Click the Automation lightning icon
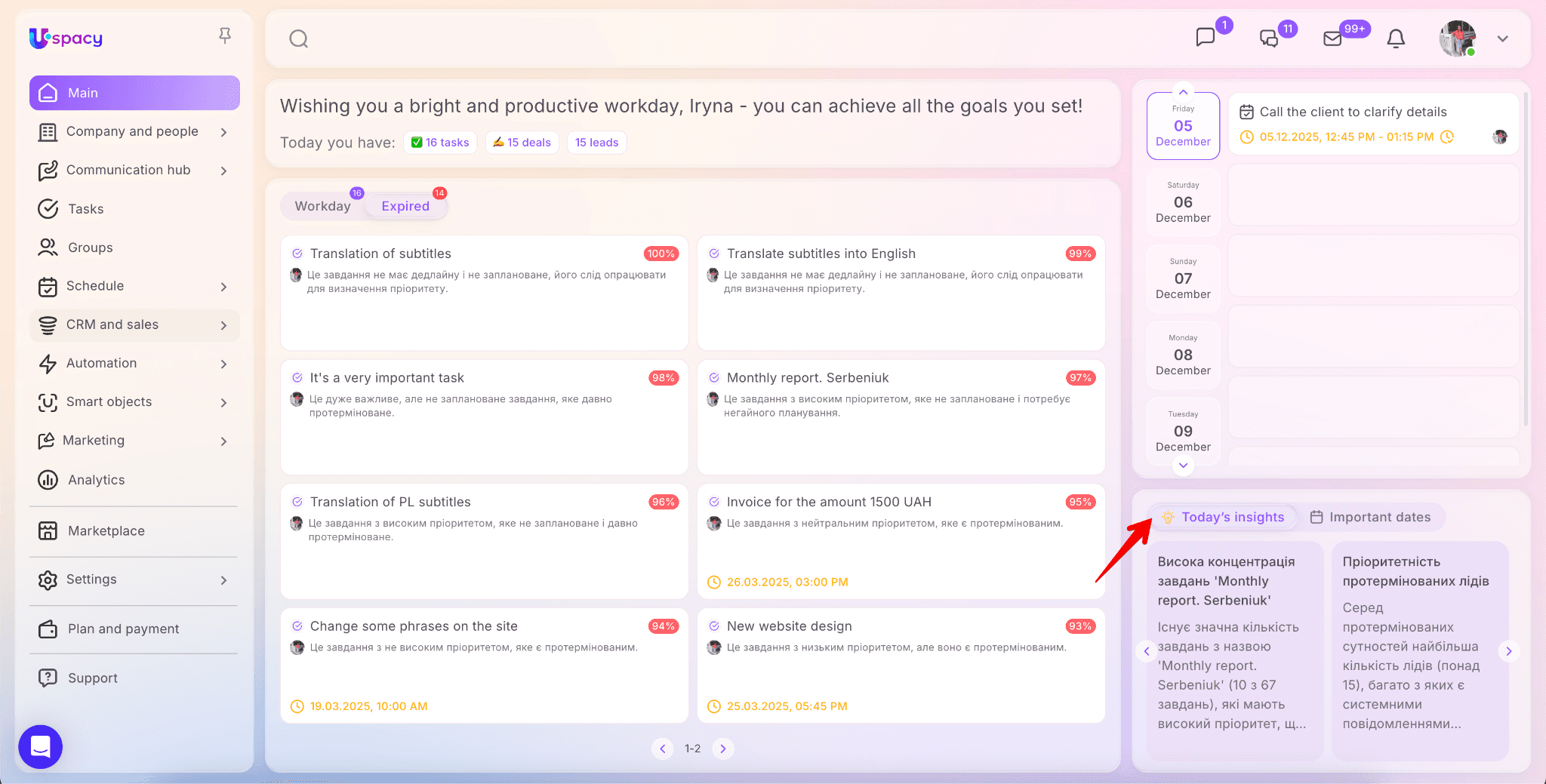Viewport: 1546px width, 784px height. 48,364
